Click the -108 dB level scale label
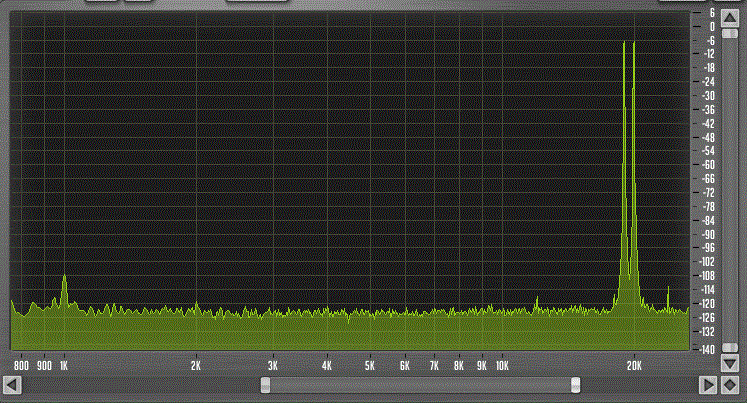Screen dimensions: 747x403 [707, 275]
